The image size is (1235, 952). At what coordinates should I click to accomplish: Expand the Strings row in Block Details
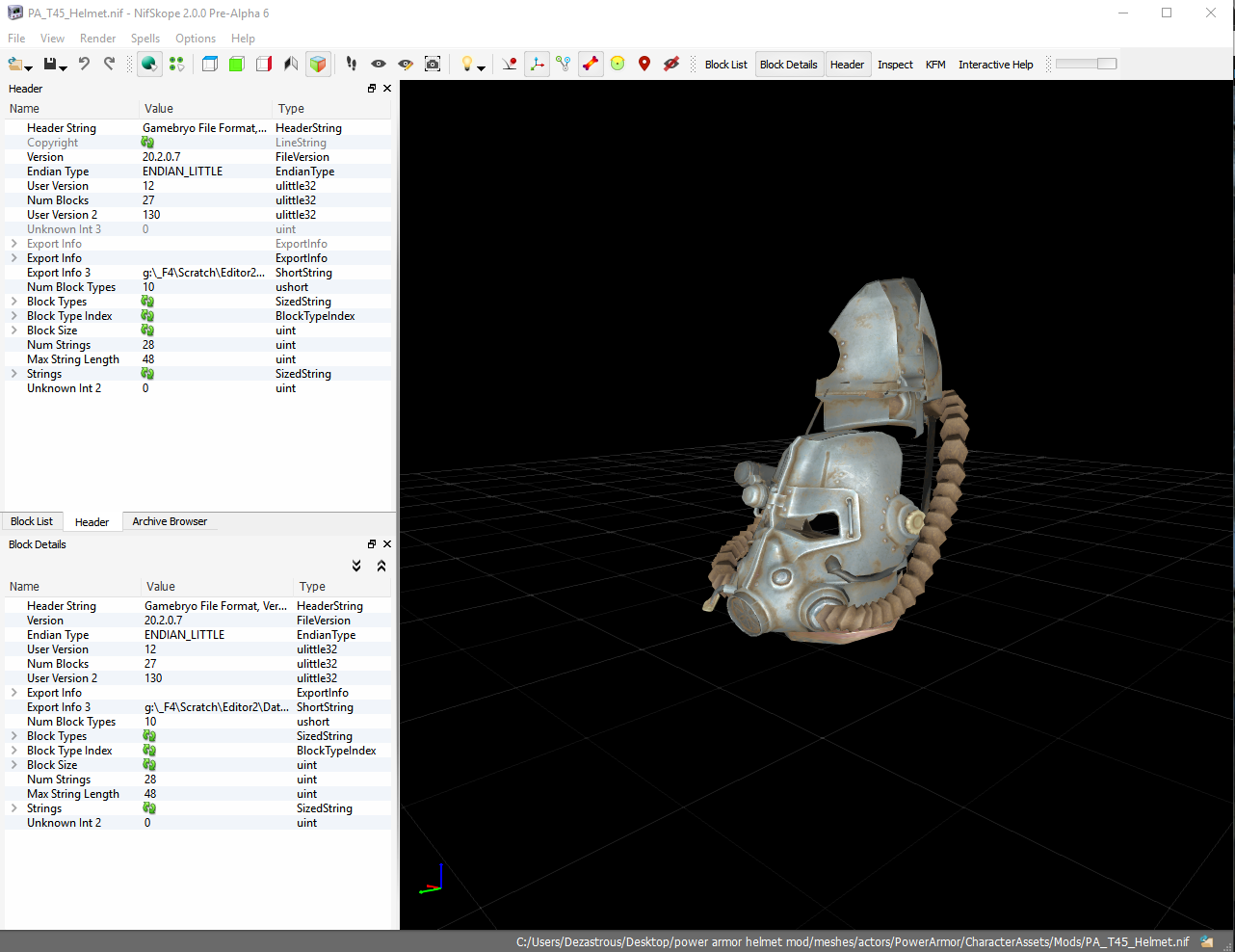coord(14,808)
